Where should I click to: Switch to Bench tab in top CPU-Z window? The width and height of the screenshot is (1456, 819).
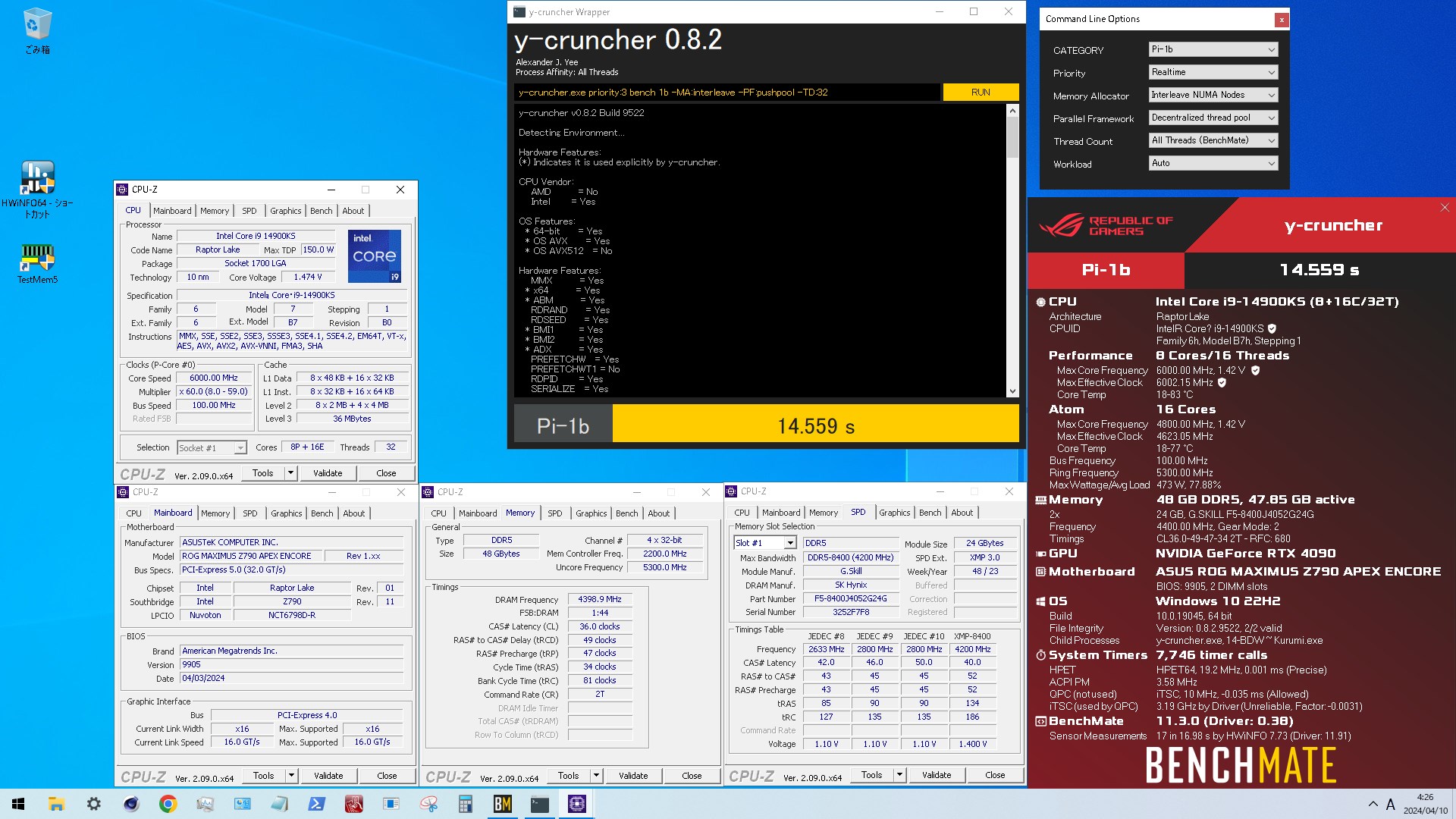coord(321,211)
